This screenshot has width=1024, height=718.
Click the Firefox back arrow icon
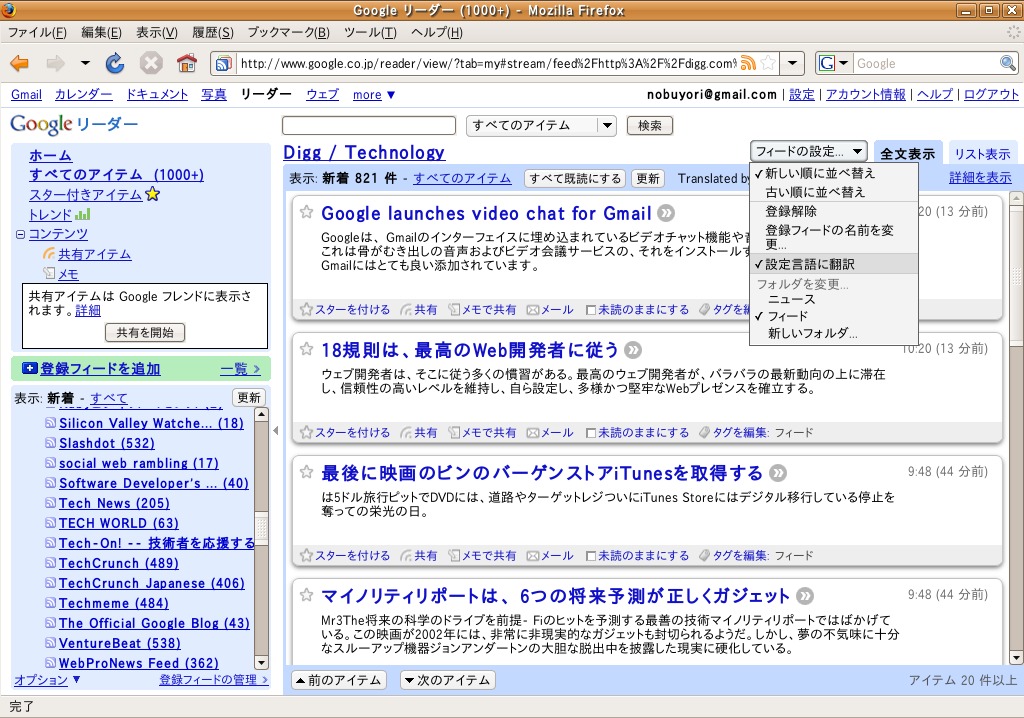[20, 64]
